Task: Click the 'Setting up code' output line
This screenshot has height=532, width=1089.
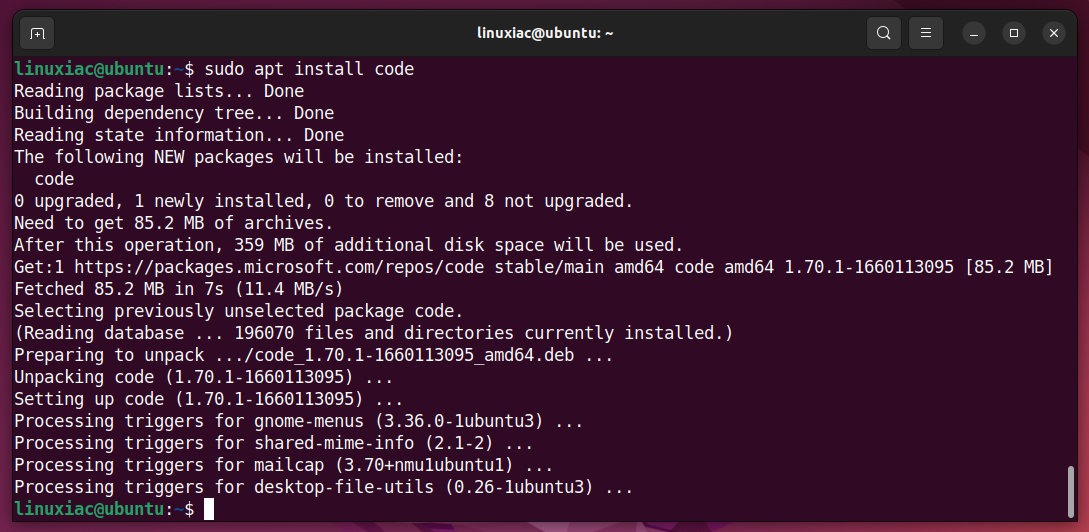Action: coord(208,399)
